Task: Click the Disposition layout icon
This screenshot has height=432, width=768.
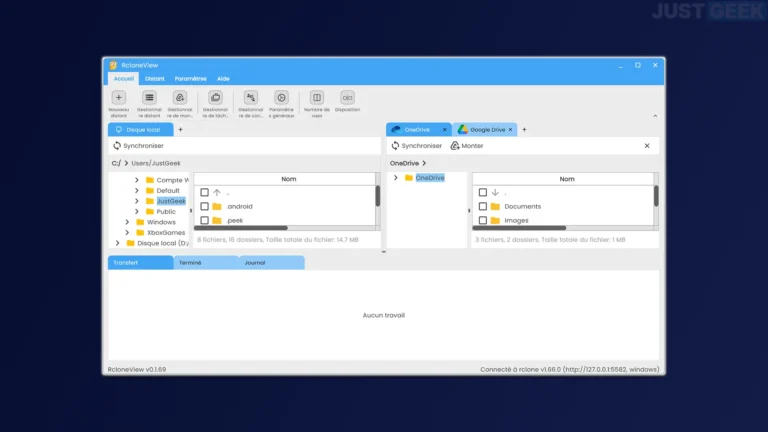Action: (x=347, y=97)
